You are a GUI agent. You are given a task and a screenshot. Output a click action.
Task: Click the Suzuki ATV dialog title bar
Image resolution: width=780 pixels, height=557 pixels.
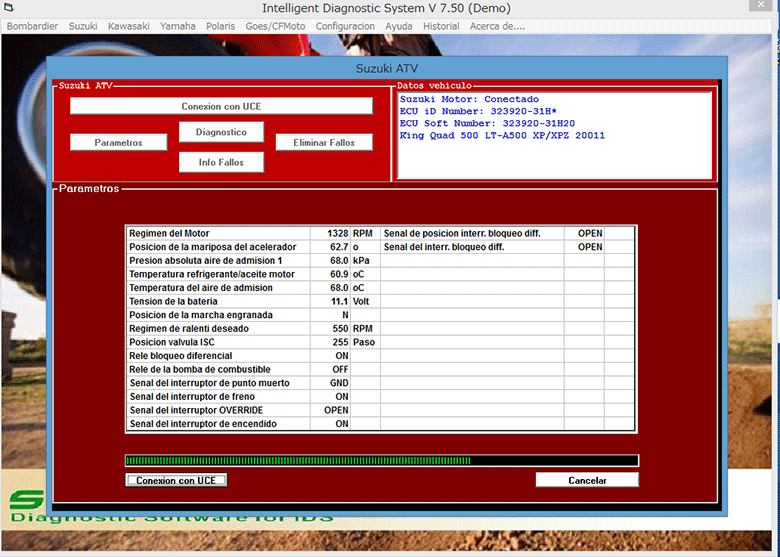coord(387,68)
